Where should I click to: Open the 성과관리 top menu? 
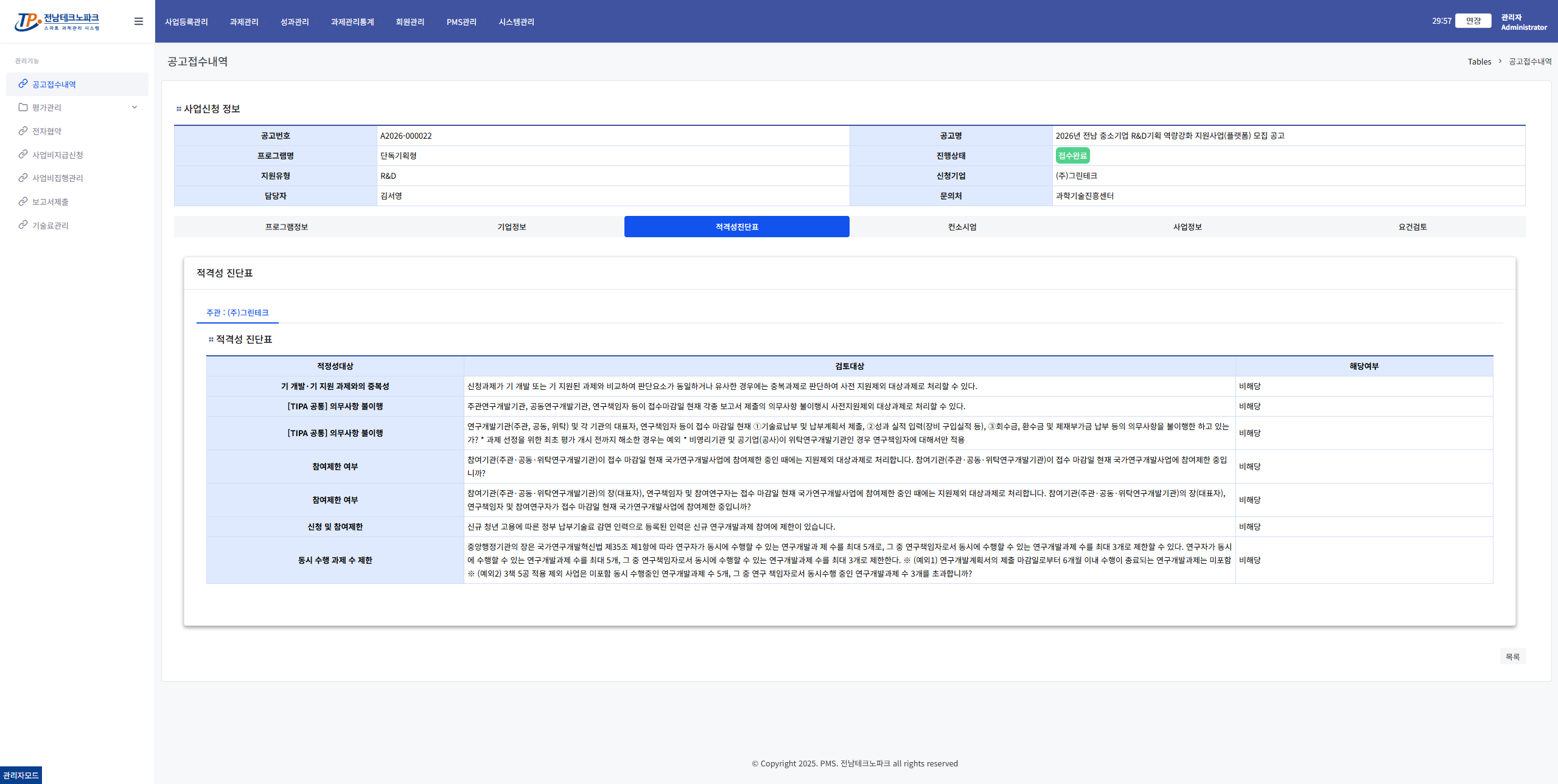coord(295,22)
